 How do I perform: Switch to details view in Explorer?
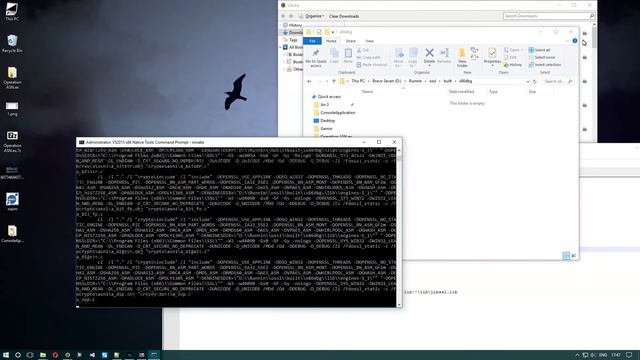[x=566, y=256]
